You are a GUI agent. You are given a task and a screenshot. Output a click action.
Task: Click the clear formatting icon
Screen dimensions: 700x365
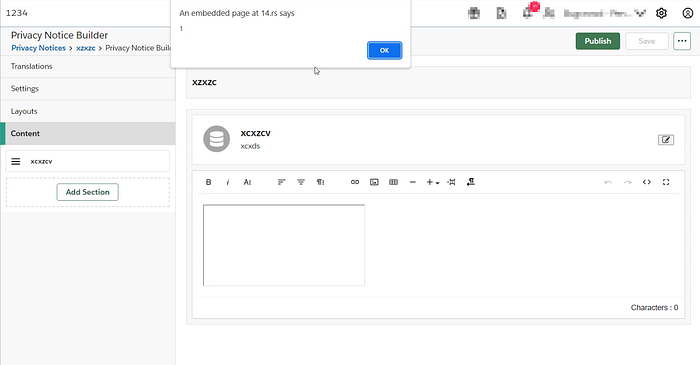point(451,182)
